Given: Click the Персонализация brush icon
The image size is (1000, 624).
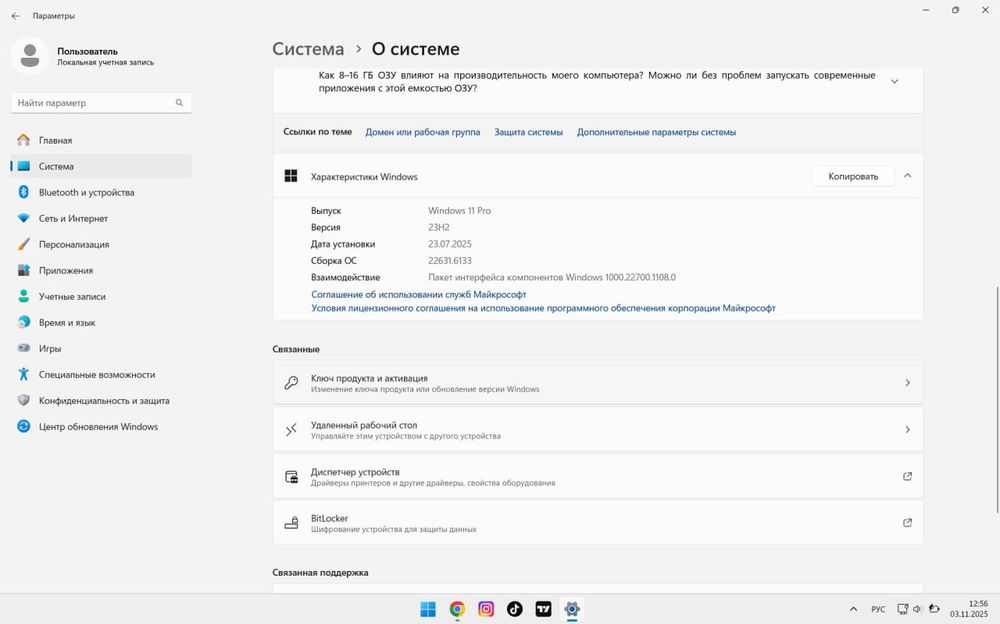Looking at the screenshot, I should [x=24, y=244].
